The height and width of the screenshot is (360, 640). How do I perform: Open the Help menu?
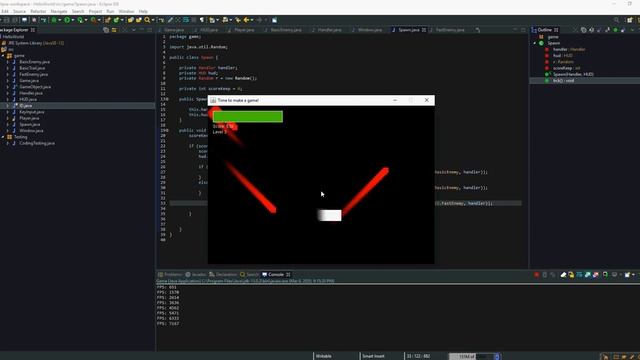pos(143,11)
